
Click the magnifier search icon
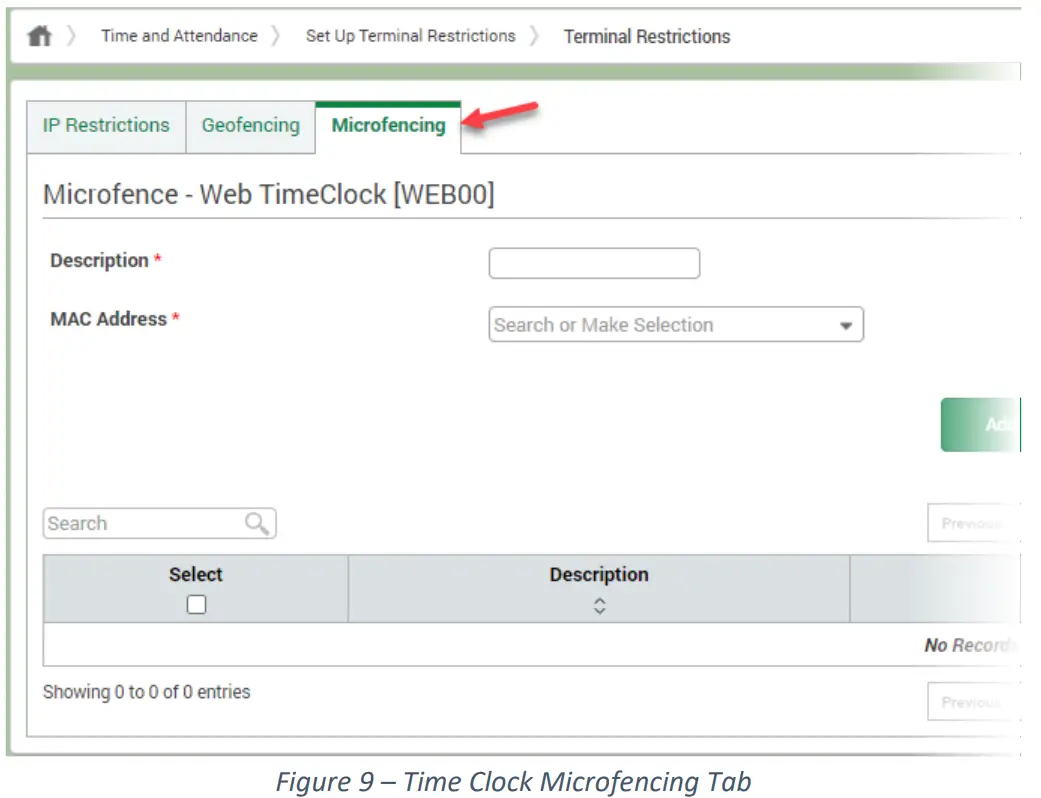(x=257, y=523)
